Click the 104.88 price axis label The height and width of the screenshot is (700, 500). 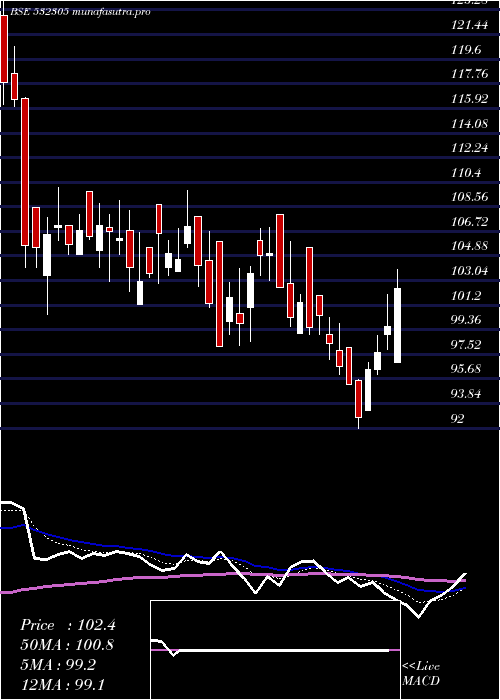point(469,246)
